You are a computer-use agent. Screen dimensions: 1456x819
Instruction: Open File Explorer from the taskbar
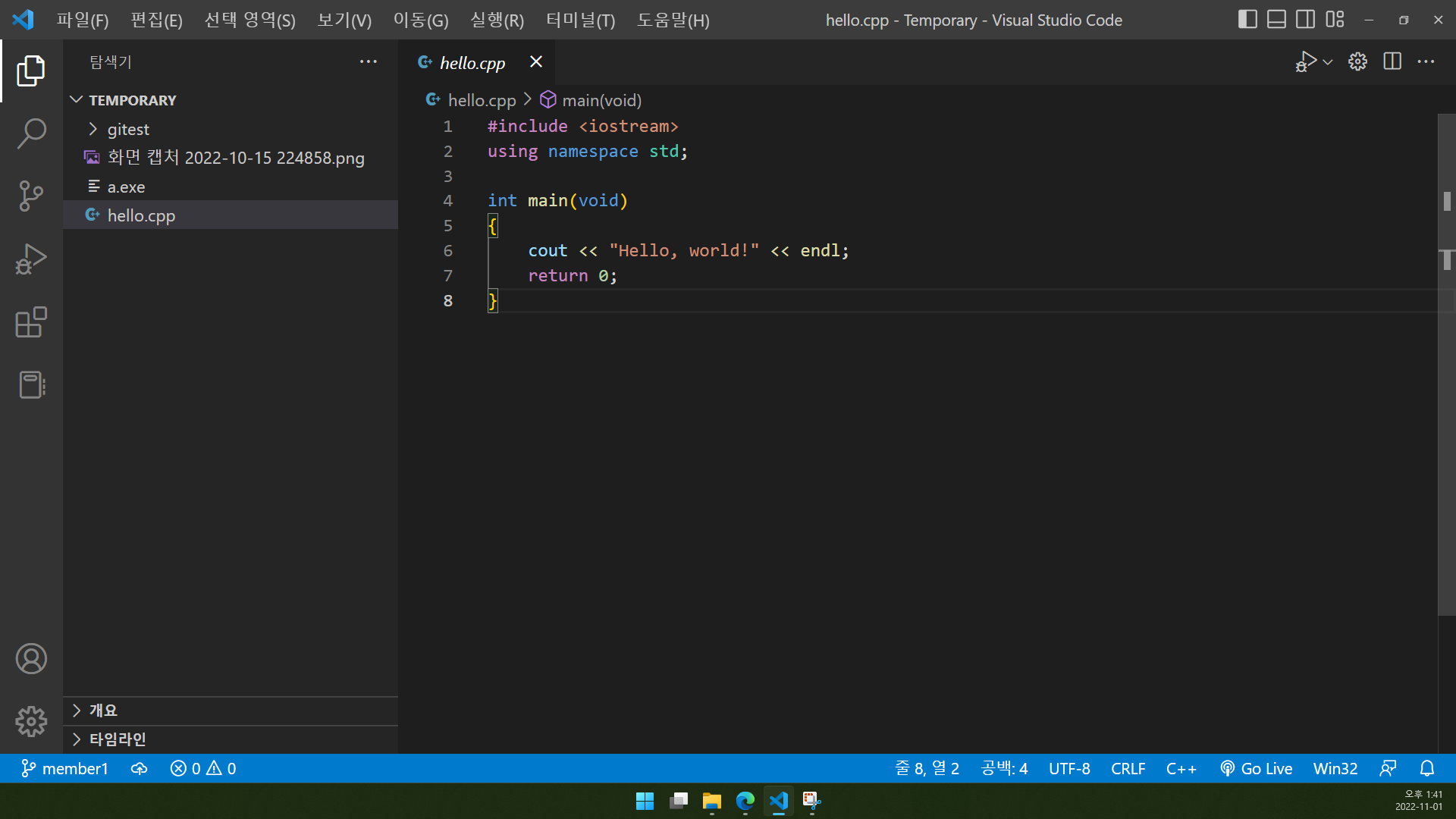click(712, 801)
